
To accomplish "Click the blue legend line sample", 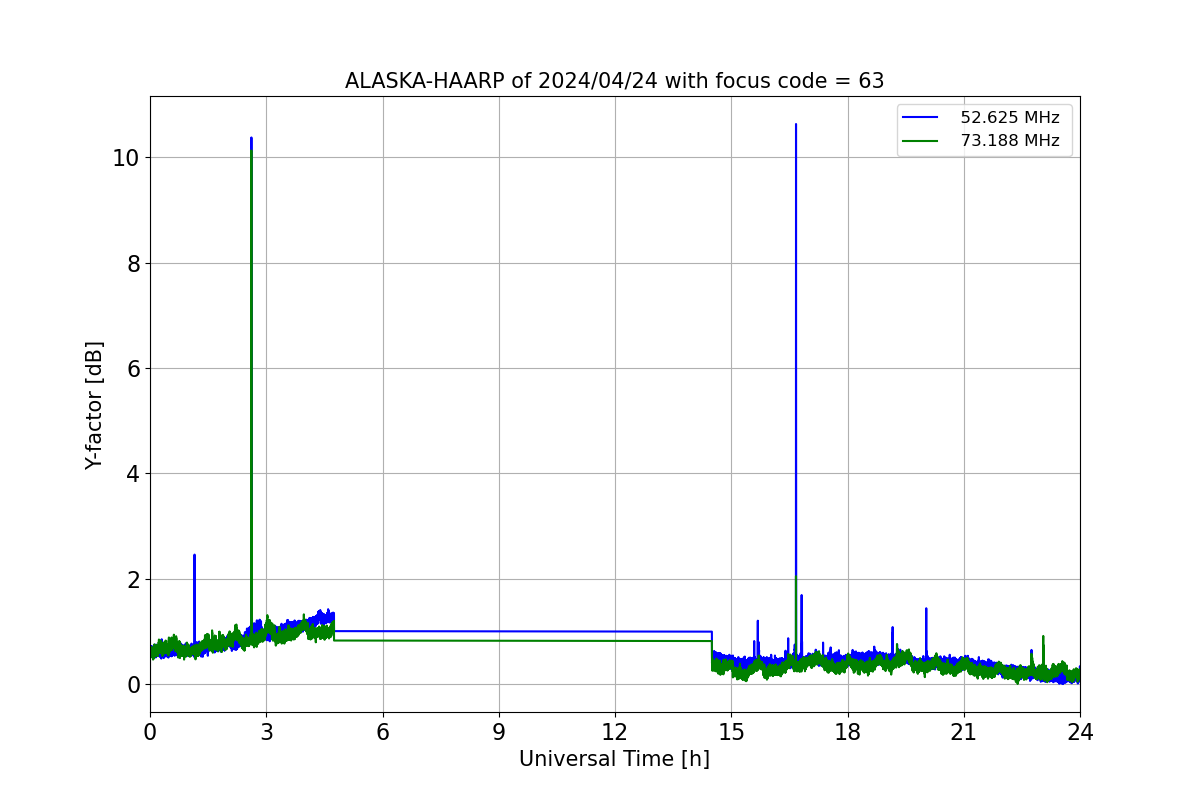I will [x=920, y=118].
